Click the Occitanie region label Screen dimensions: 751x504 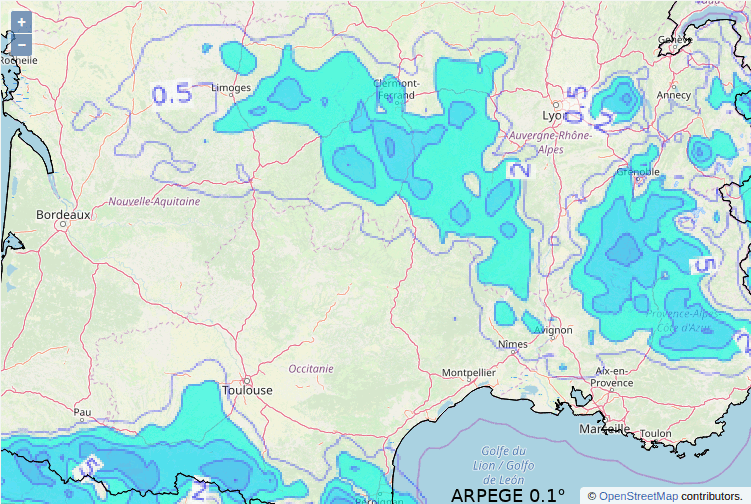point(310,369)
